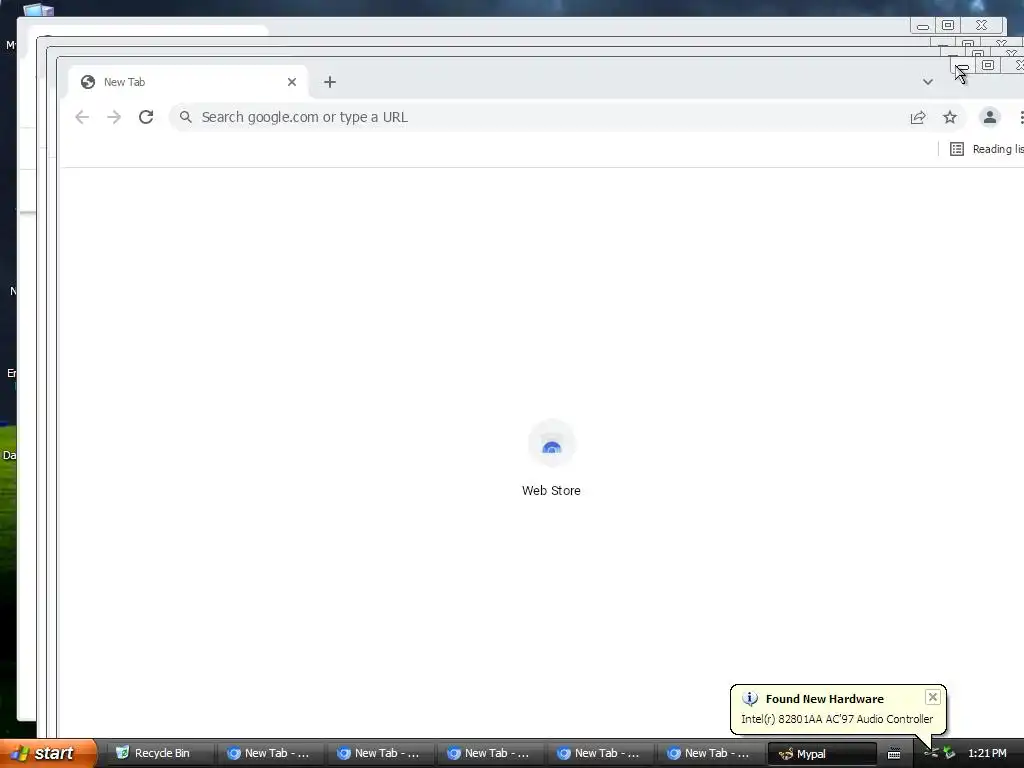Open on-screen keyboard tray icon
The width and height of the screenshot is (1024, 768).
point(894,754)
